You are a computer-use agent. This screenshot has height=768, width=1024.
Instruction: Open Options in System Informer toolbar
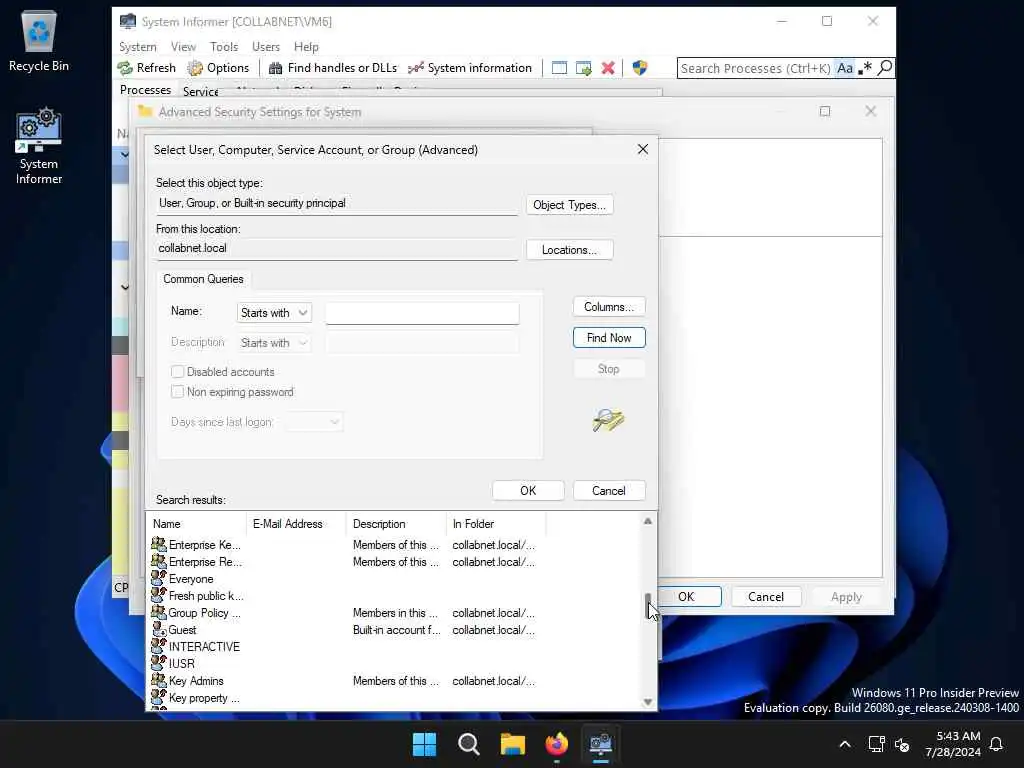218,68
